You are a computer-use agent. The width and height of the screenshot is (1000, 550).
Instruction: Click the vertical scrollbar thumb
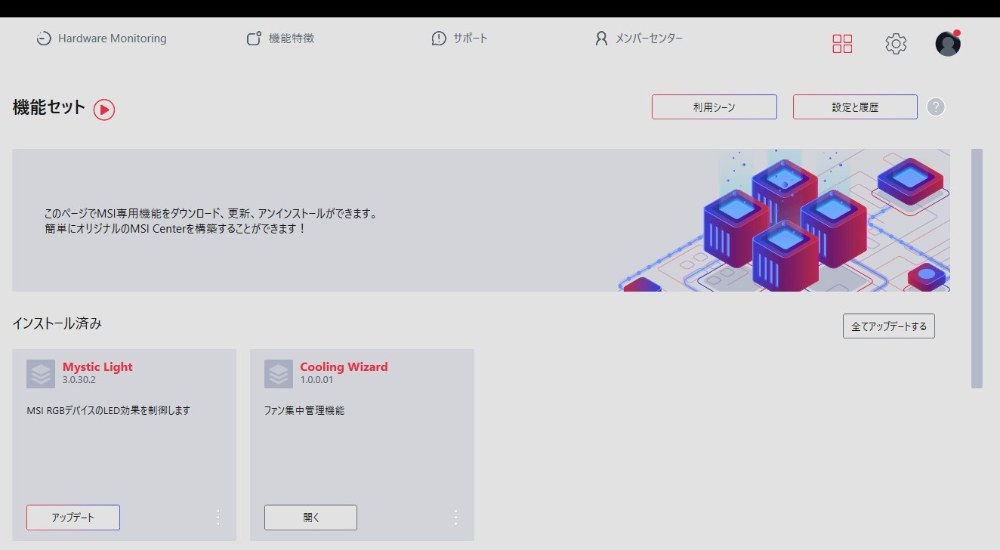[x=976, y=269]
